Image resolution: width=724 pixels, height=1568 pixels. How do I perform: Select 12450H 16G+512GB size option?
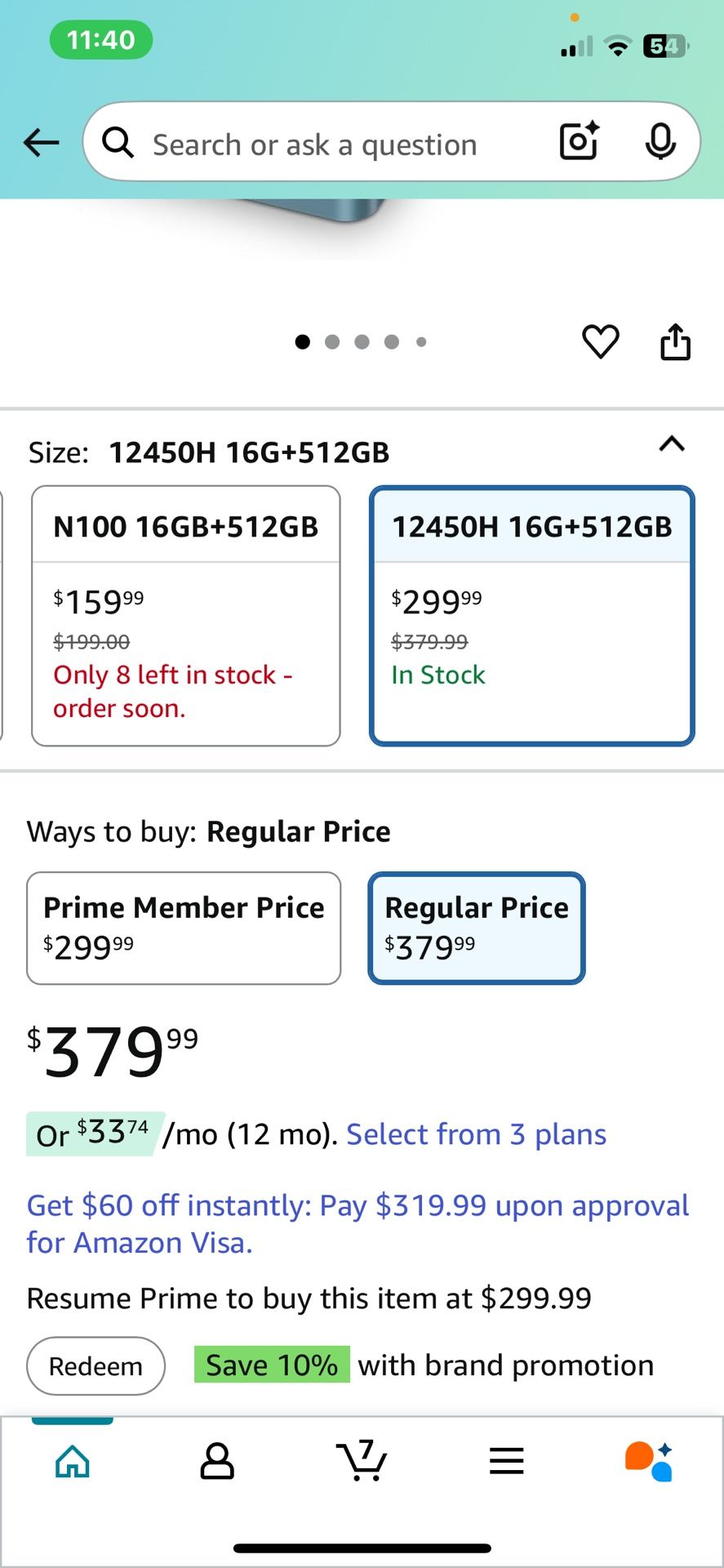tap(532, 616)
